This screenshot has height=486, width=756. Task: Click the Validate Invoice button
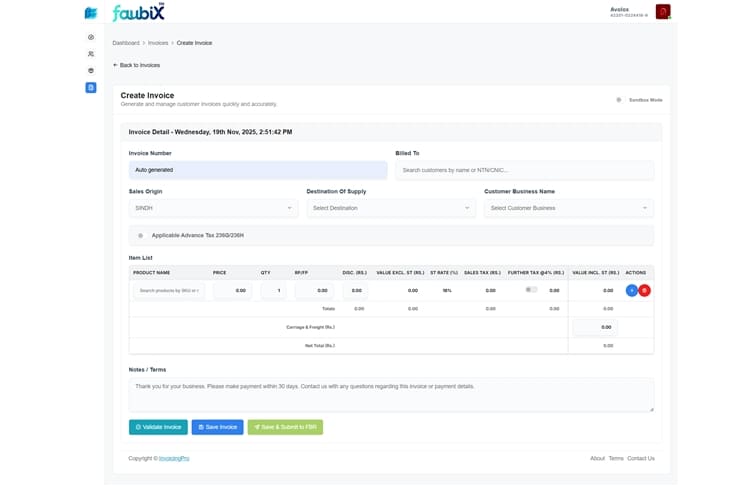pos(158,427)
